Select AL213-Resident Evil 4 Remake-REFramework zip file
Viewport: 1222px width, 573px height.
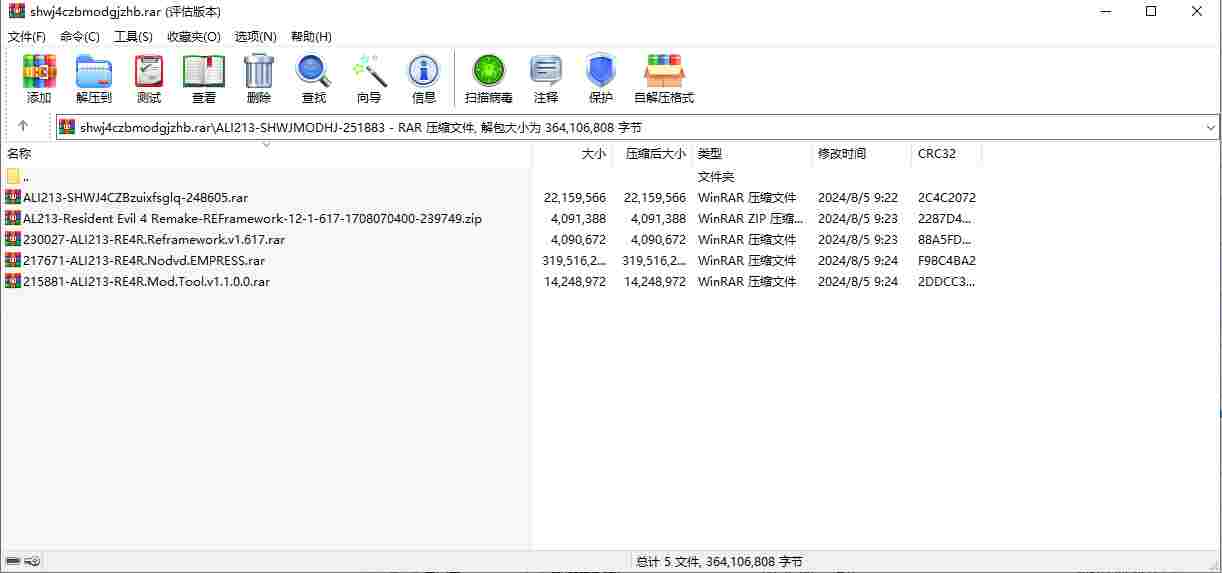point(252,218)
